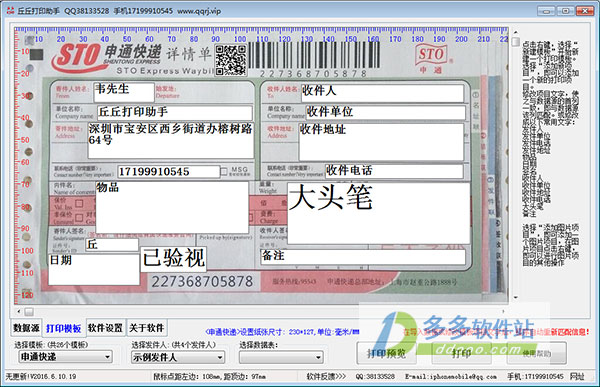Screen dimensions: 600x387
Task: Click the 打印 button
Action: click(x=461, y=353)
